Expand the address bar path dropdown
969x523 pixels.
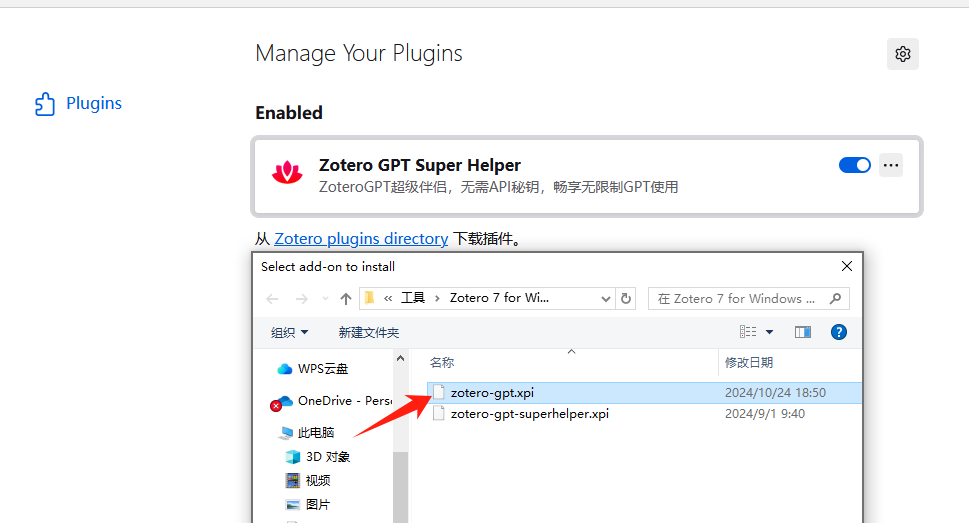click(606, 299)
